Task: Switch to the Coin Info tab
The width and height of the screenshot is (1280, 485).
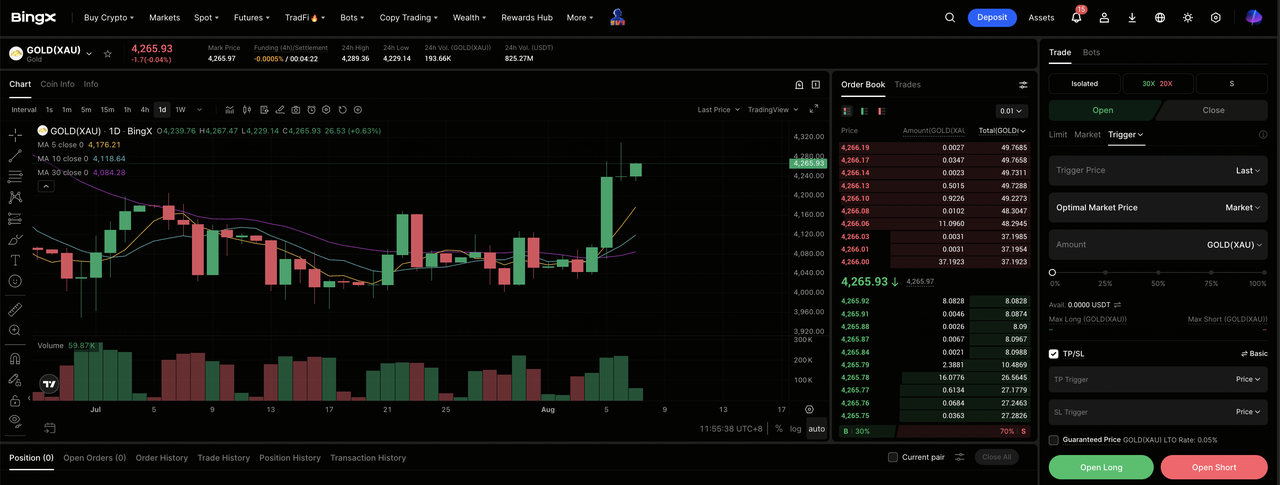Action: (57, 84)
